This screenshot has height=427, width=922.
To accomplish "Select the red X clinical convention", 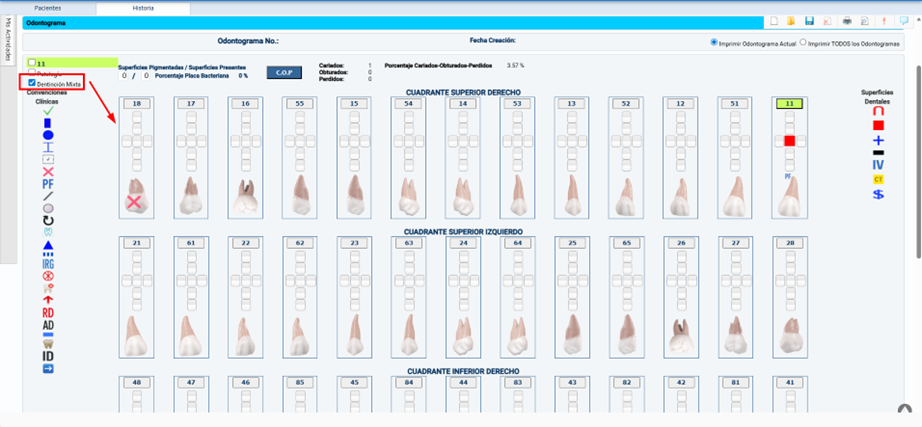I will pos(48,171).
